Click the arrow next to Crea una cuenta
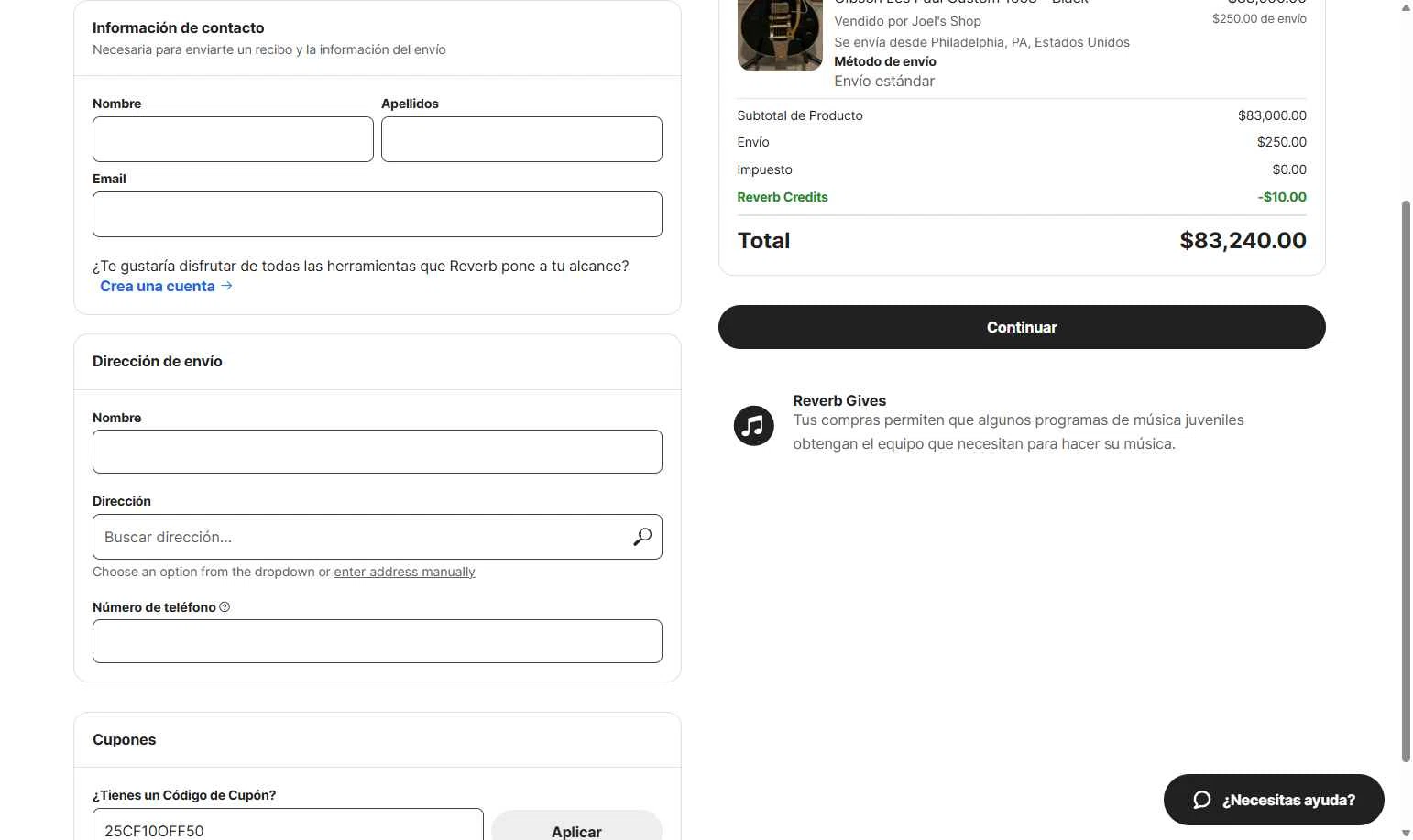Screen dimensions: 1413x840 point(226,286)
